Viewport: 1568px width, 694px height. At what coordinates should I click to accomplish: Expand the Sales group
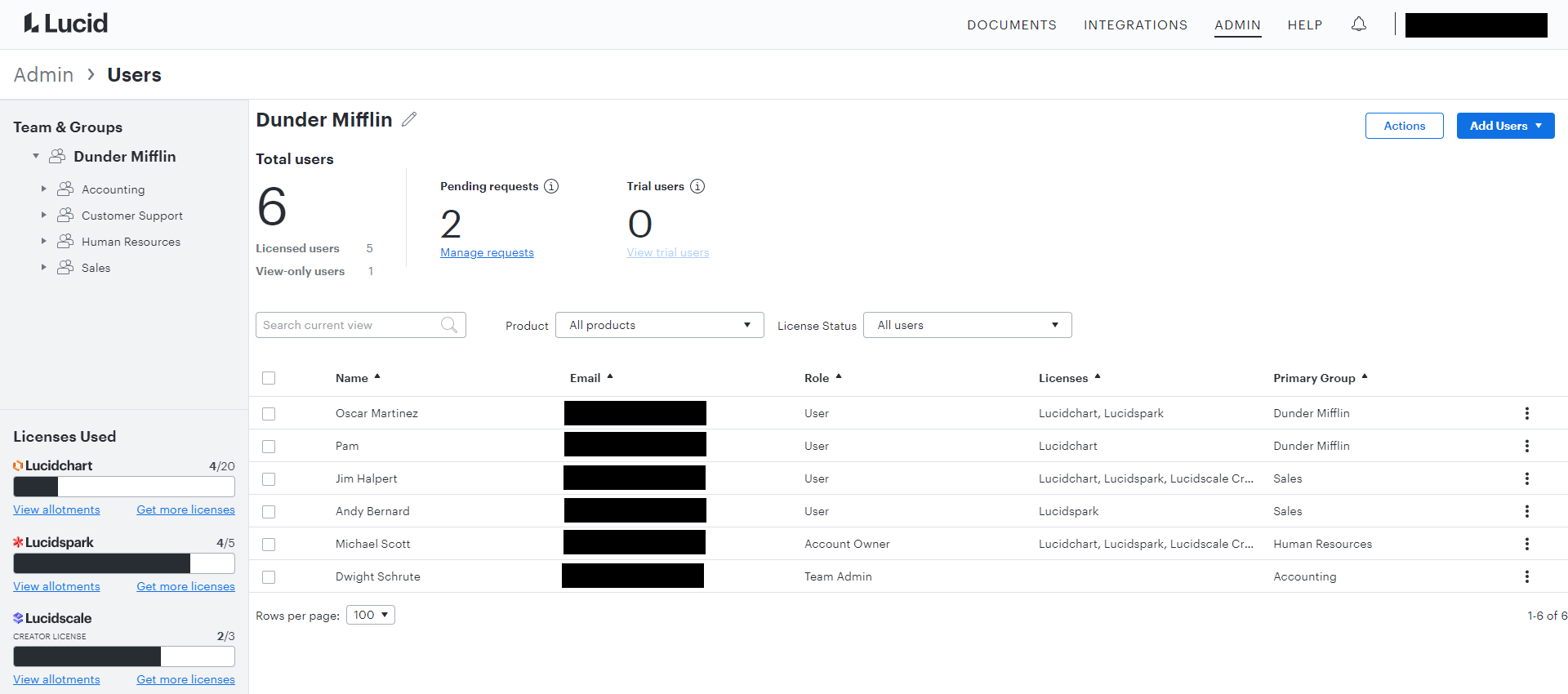pos(44,267)
